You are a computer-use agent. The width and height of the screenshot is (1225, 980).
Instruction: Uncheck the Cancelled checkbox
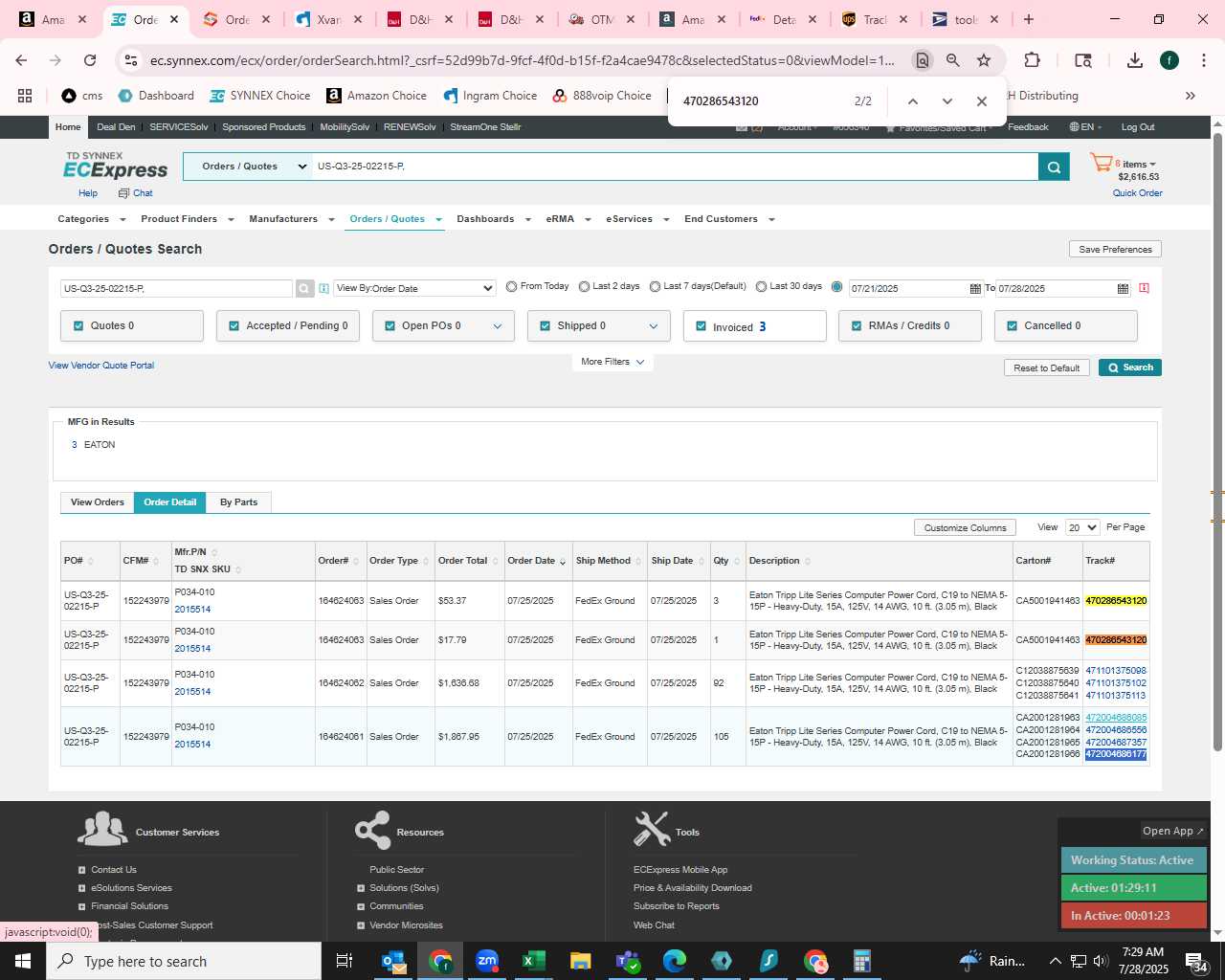pos(1012,326)
